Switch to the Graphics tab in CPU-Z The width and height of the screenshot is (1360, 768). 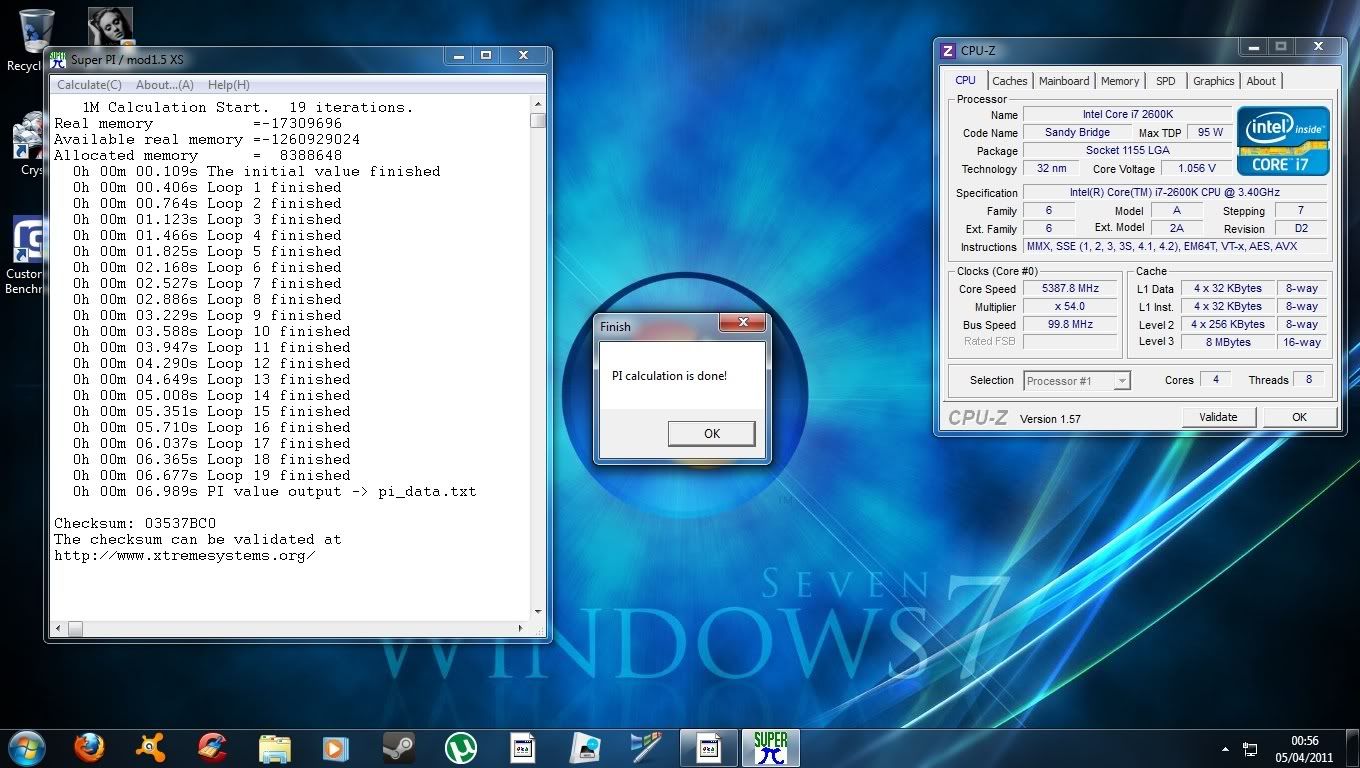click(1214, 81)
